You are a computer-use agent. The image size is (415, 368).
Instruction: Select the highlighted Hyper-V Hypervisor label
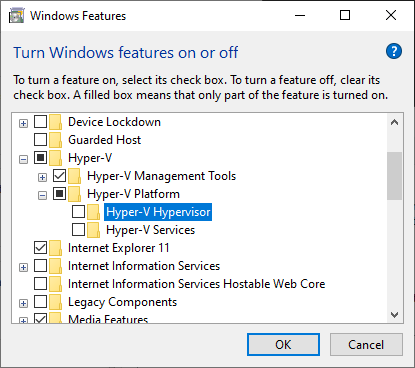(158, 212)
